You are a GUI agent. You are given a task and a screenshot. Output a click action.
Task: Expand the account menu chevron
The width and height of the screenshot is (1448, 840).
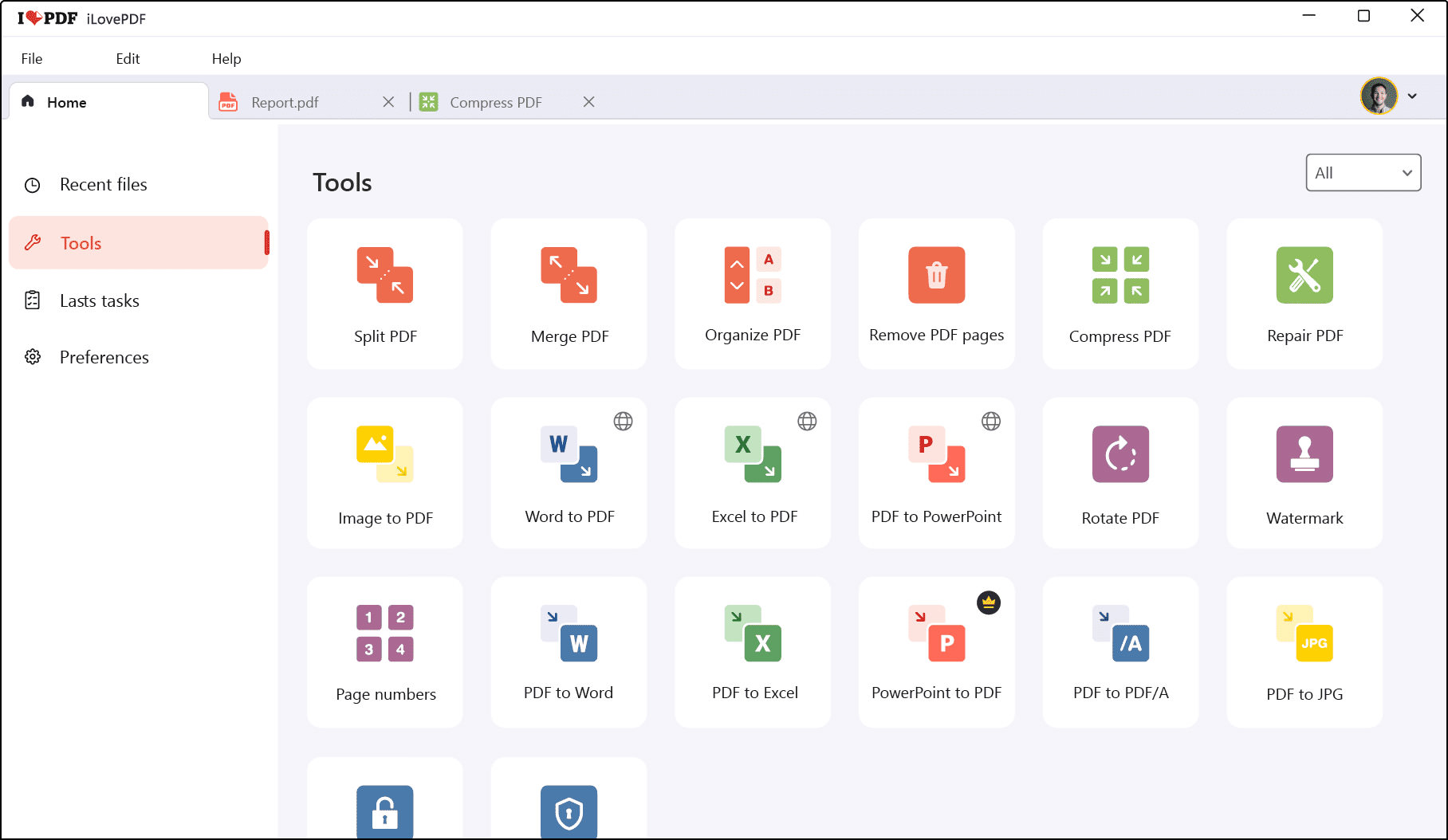click(1412, 96)
